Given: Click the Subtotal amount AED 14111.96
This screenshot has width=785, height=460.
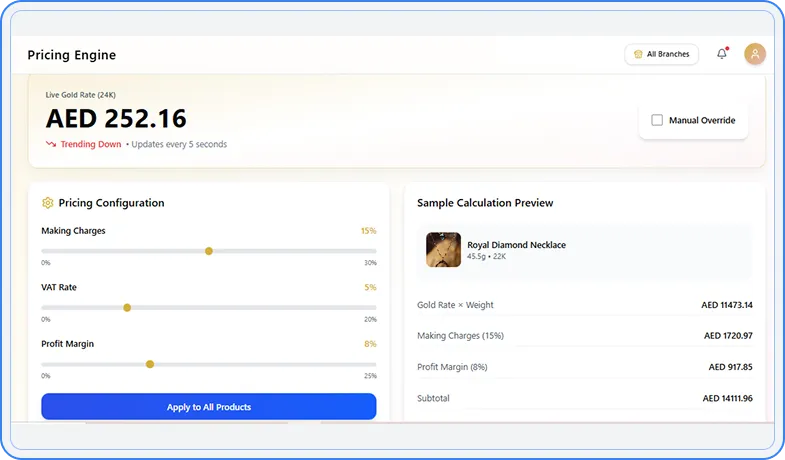Looking at the screenshot, I should [x=727, y=398].
